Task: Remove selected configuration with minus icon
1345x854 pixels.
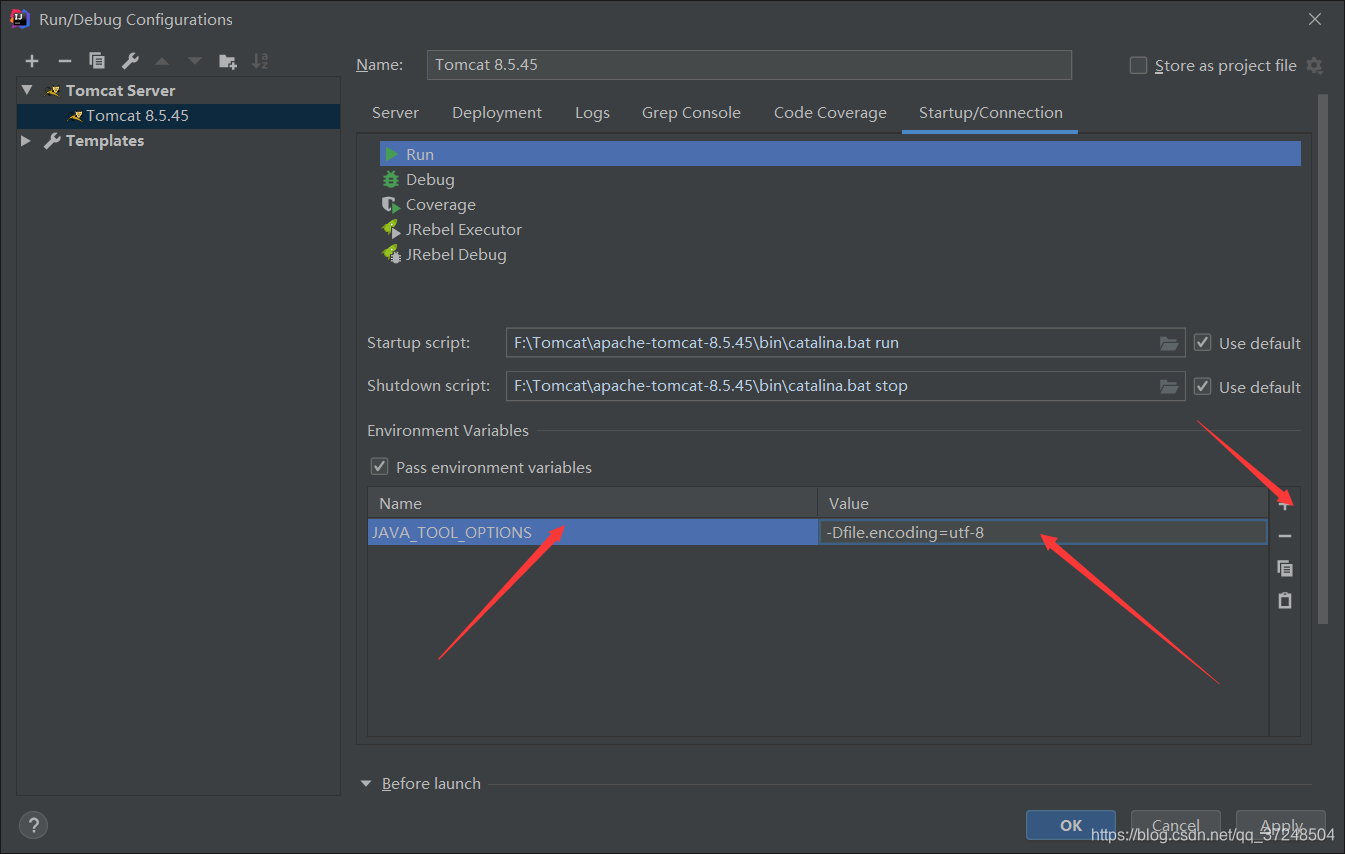Action: [64, 61]
